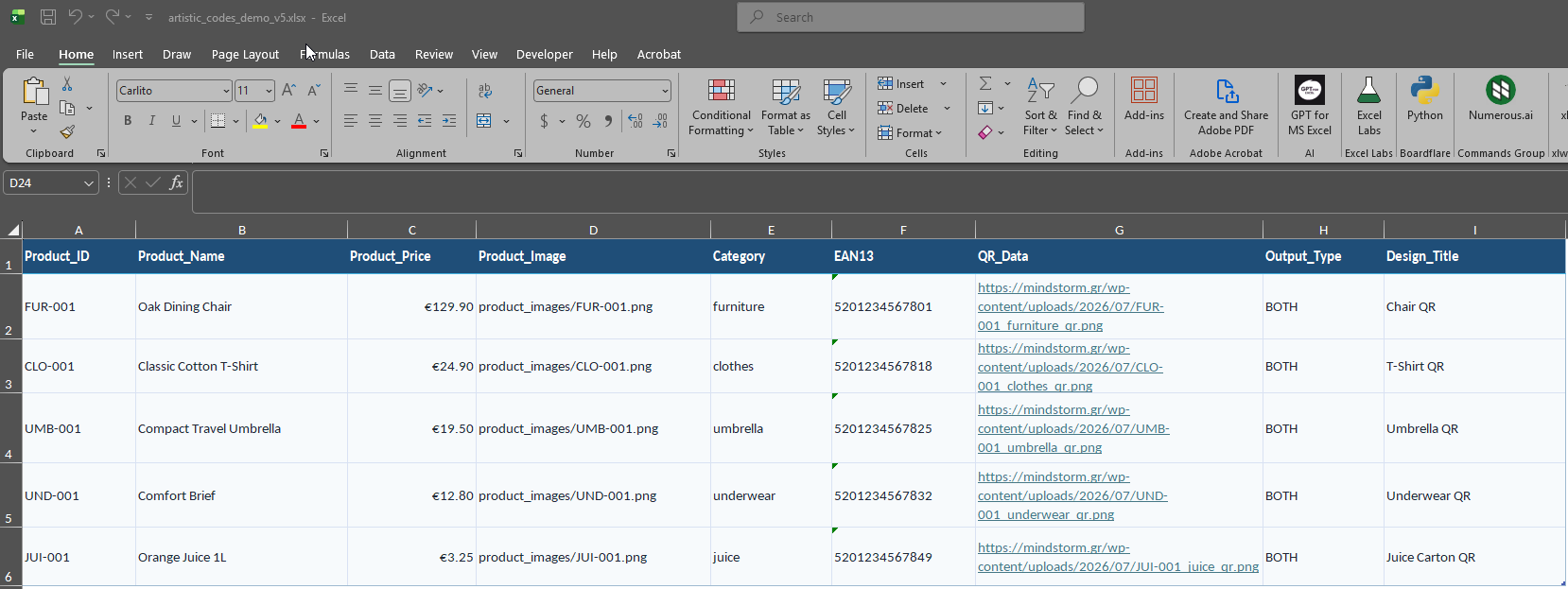
Task: Open the General number format dropdown
Action: point(665,91)
